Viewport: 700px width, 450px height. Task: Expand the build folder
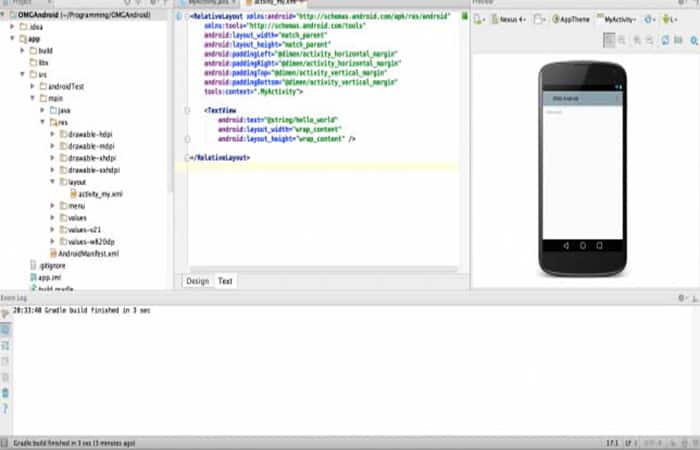click(x=22, y=50)
